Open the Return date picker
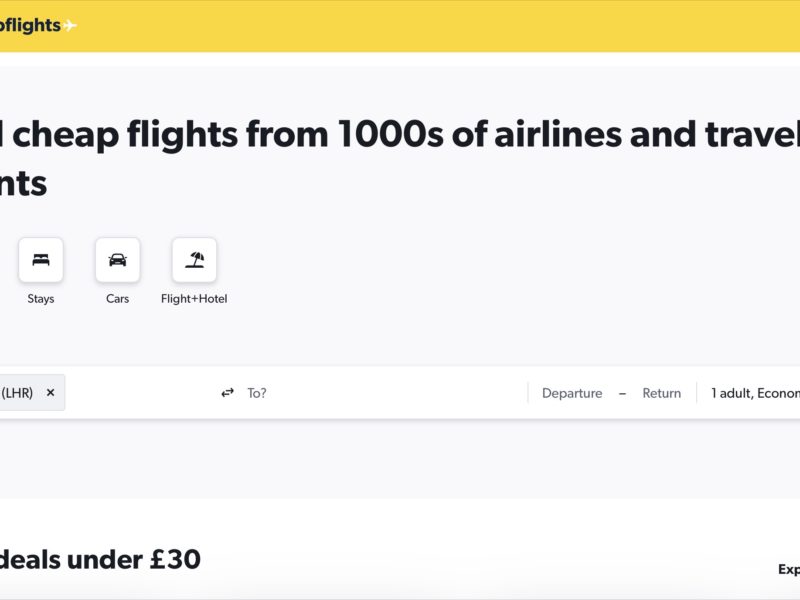Image resolution: width=800 pixels, height=600 pixels. click(x=661, y=393)
